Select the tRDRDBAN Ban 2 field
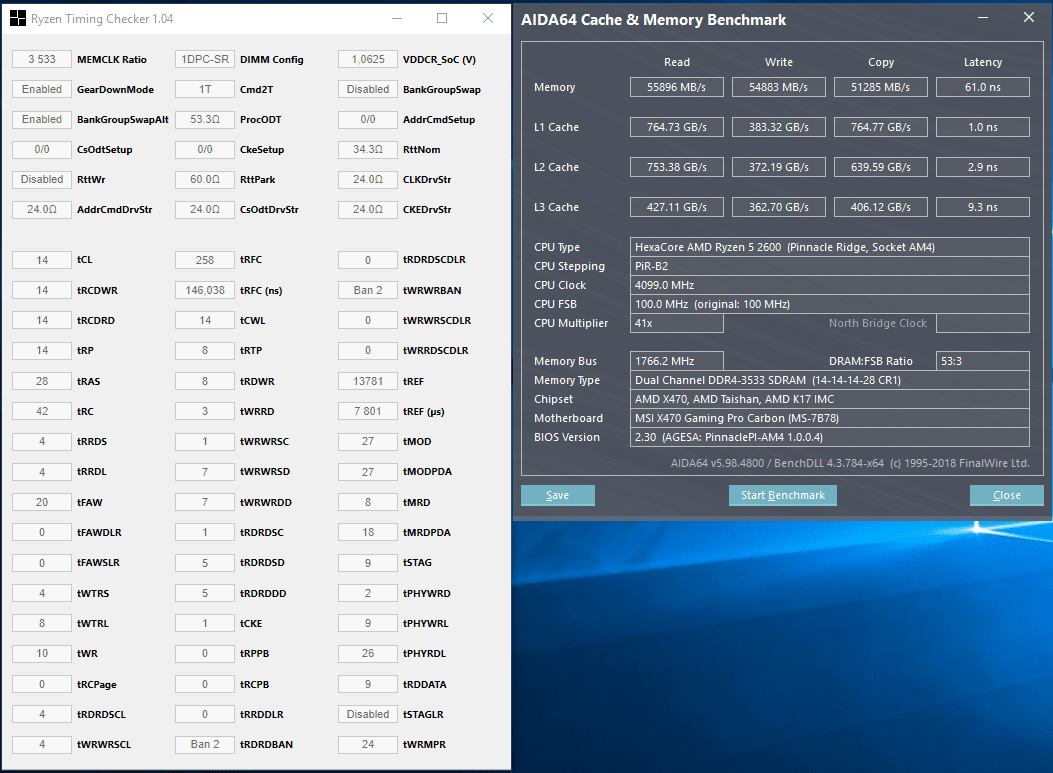This screenshot has height=773, width=1053. tap(205, 744)
